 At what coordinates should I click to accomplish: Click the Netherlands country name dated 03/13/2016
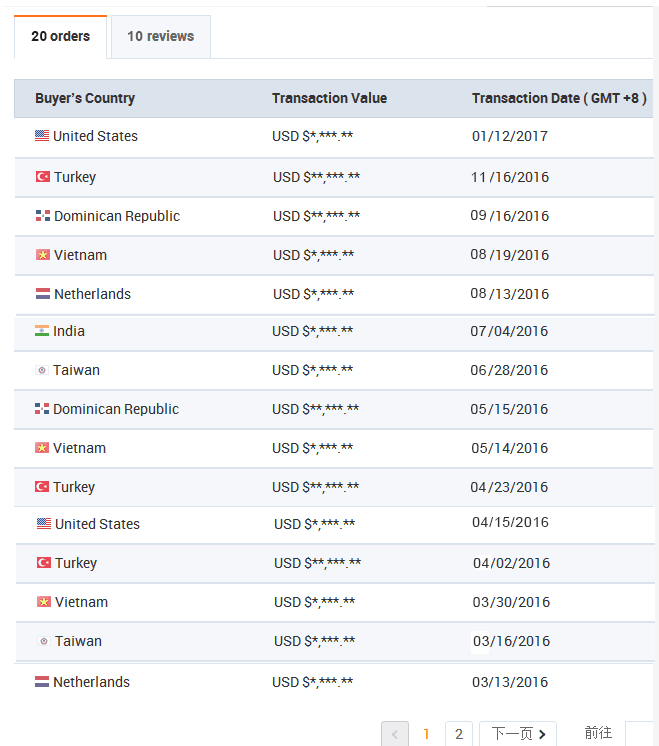91,682
